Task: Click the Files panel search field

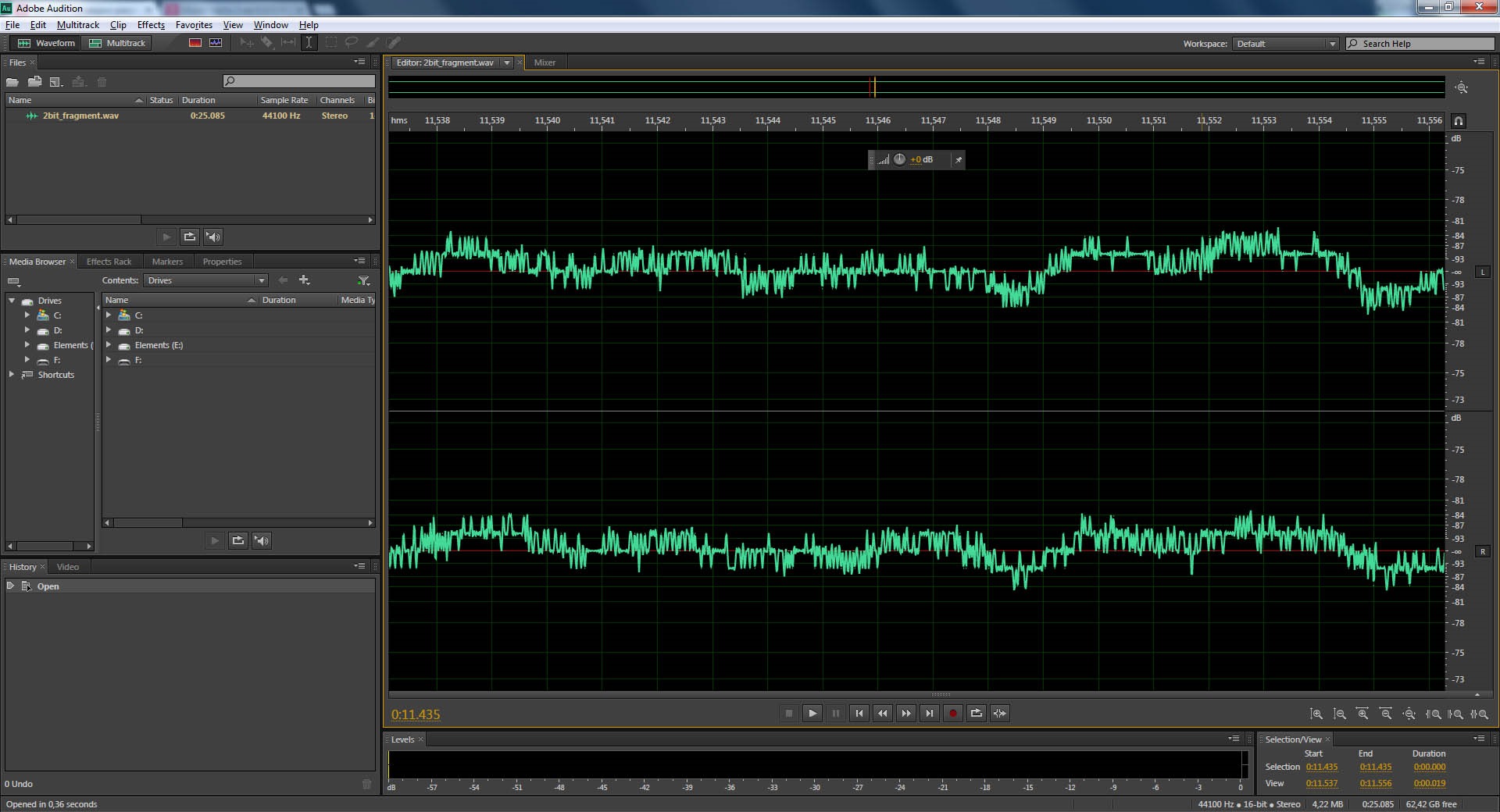Action: coord(299,81)
